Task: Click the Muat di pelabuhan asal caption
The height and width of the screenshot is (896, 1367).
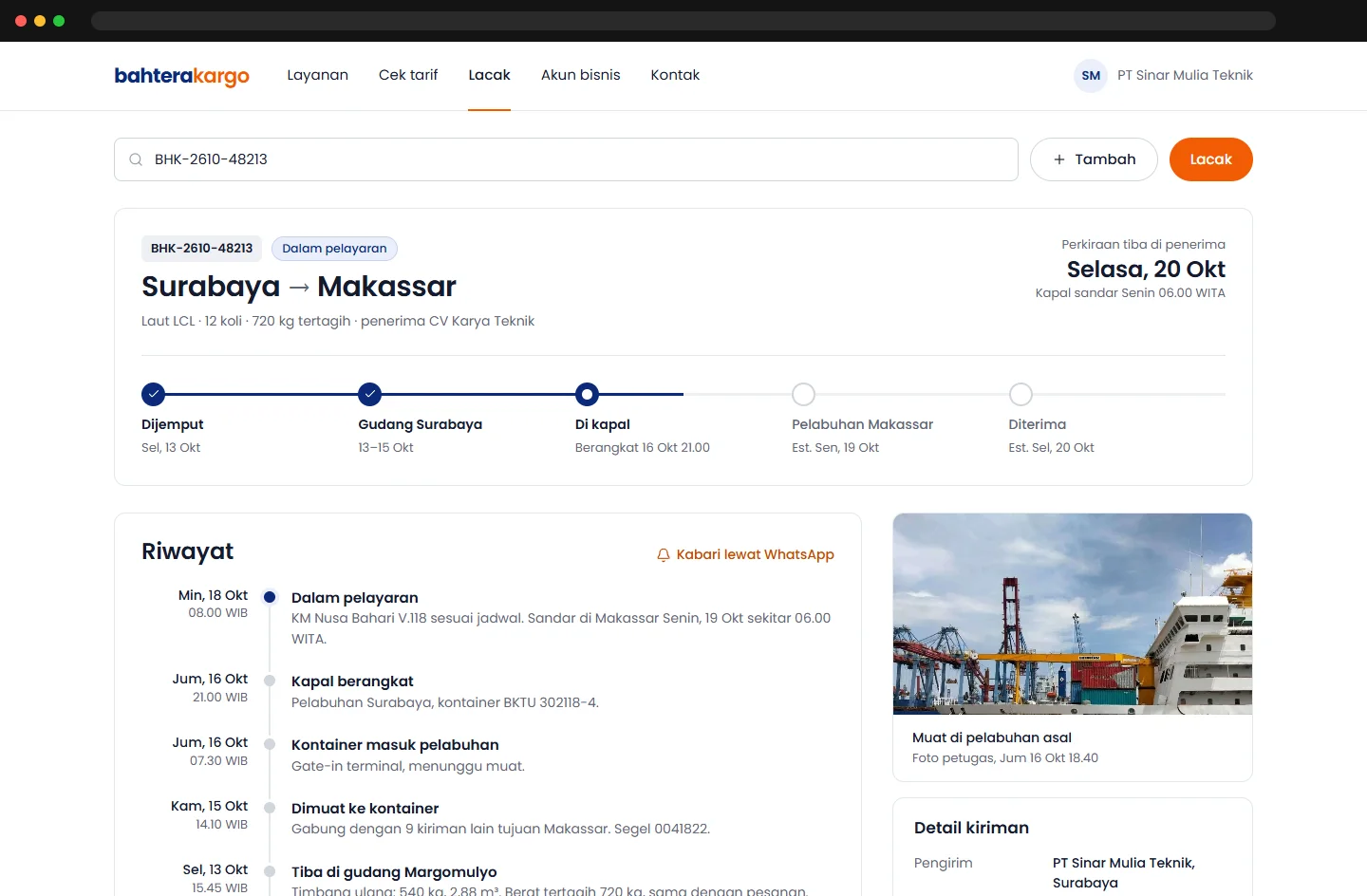Action: tap(992, 737)
